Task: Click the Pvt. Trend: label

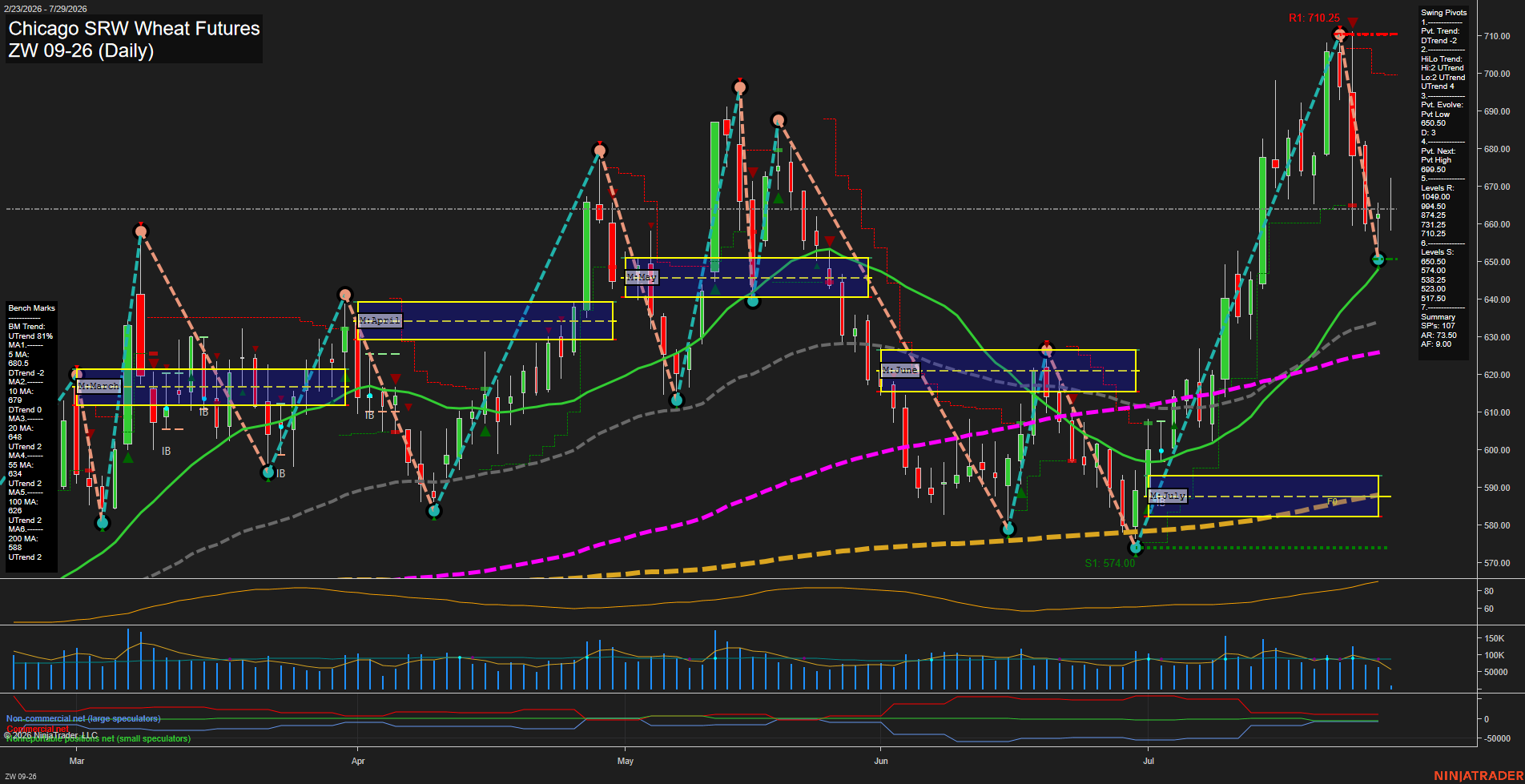Action: coord(1440,31)
